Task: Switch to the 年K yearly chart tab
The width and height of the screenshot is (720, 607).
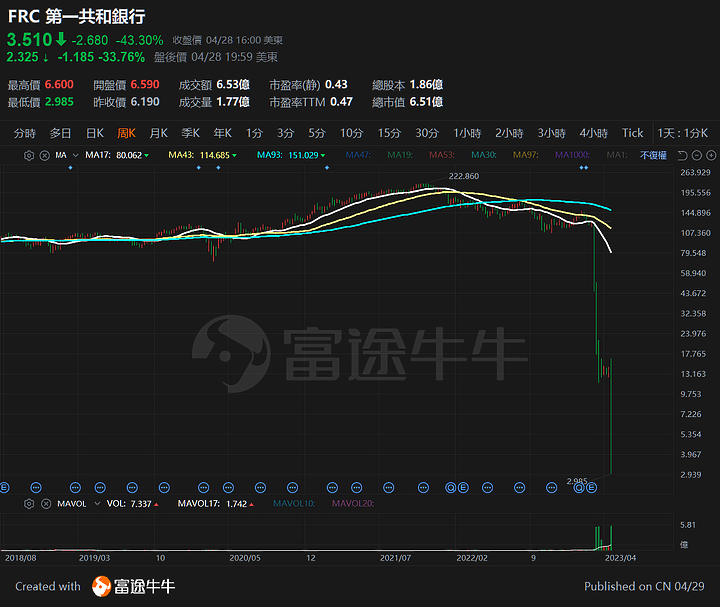Action: pos(223,133)
